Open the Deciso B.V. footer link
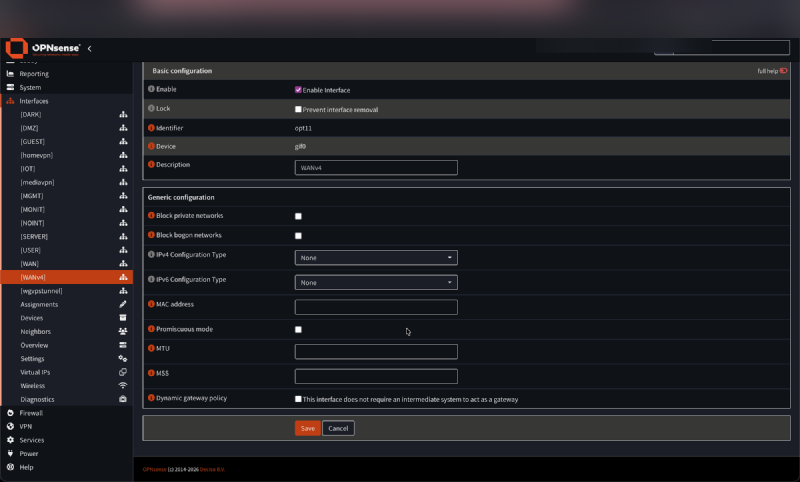Screen dimensions: 800x482 point(212,469)
